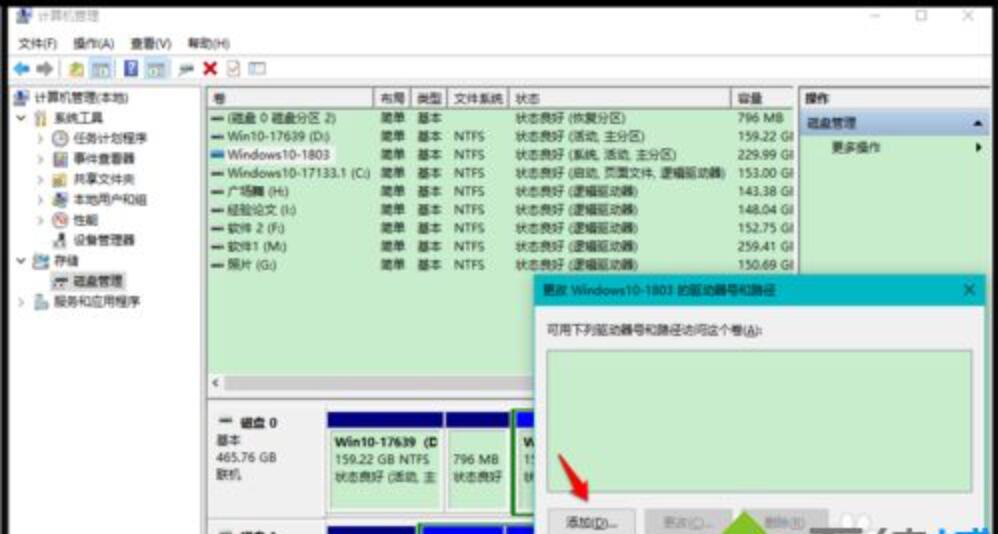
Task: Click the Forward arrow in toolbar
Action: [x=44, y=69]
